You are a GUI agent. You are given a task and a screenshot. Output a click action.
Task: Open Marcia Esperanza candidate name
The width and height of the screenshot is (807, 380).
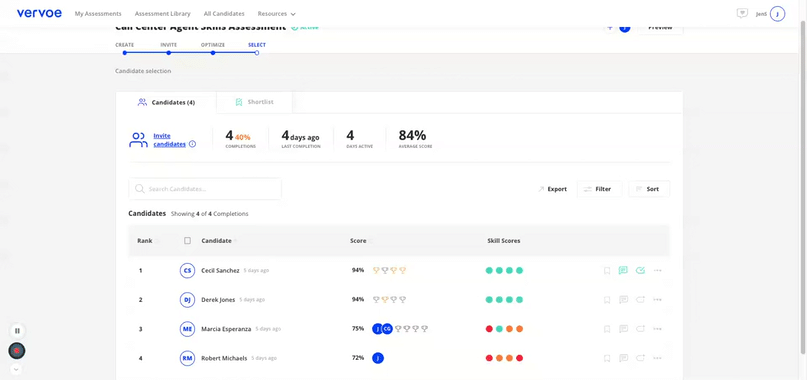(x=226, y=329)
